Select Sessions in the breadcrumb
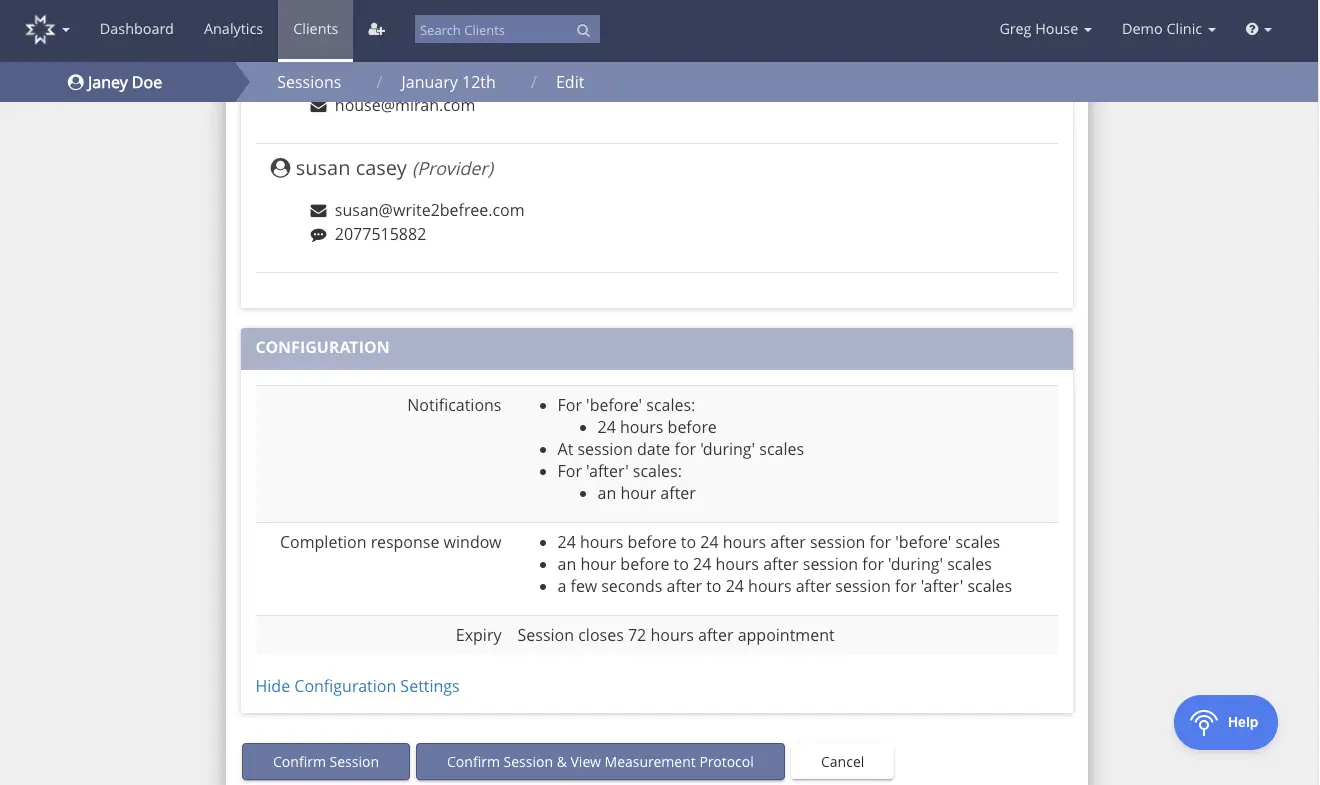The image size is (1320, 785). tap(309, 82)
